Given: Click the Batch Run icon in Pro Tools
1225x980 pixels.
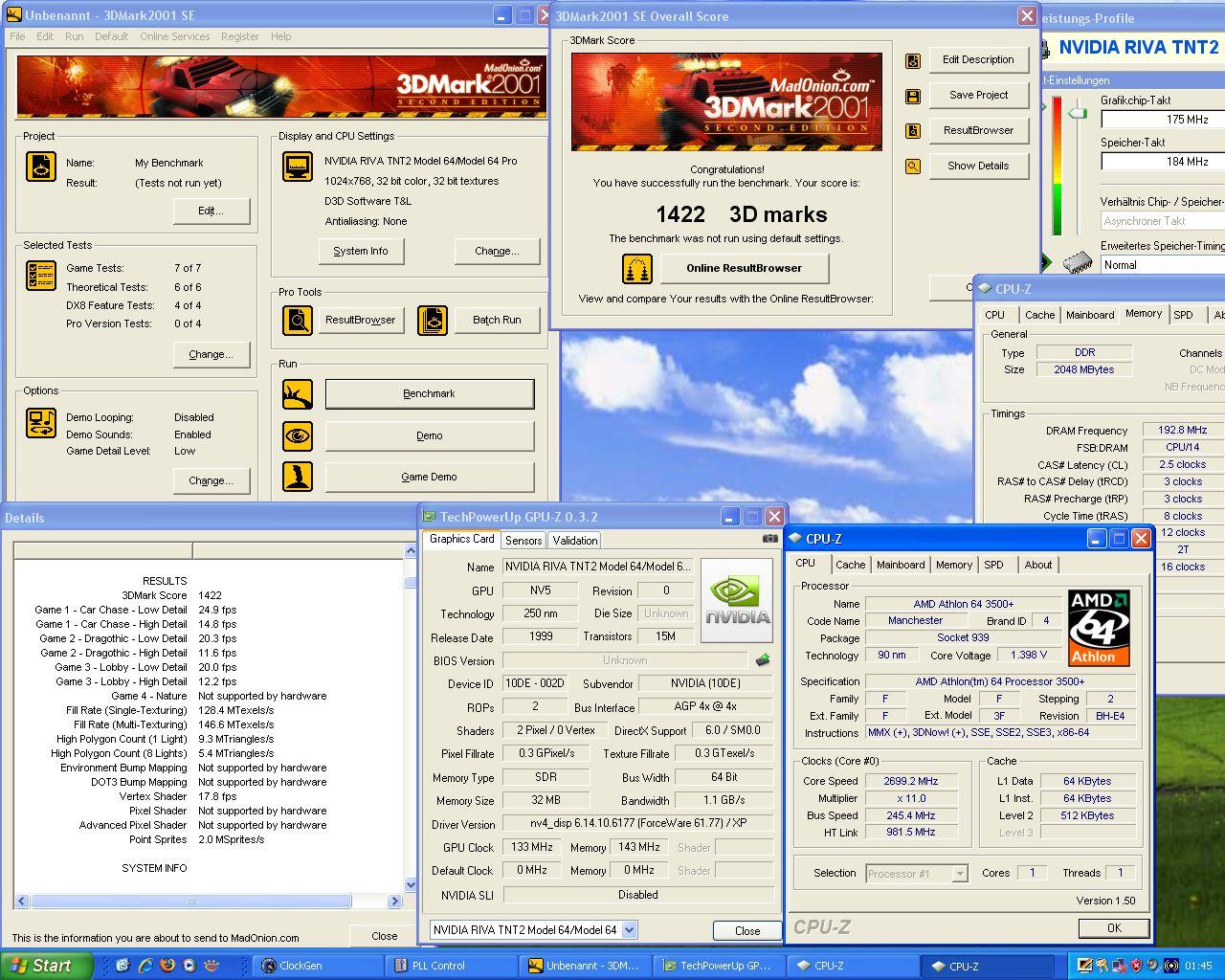Looking at the screenshot, I should click(x=433, y=320).
